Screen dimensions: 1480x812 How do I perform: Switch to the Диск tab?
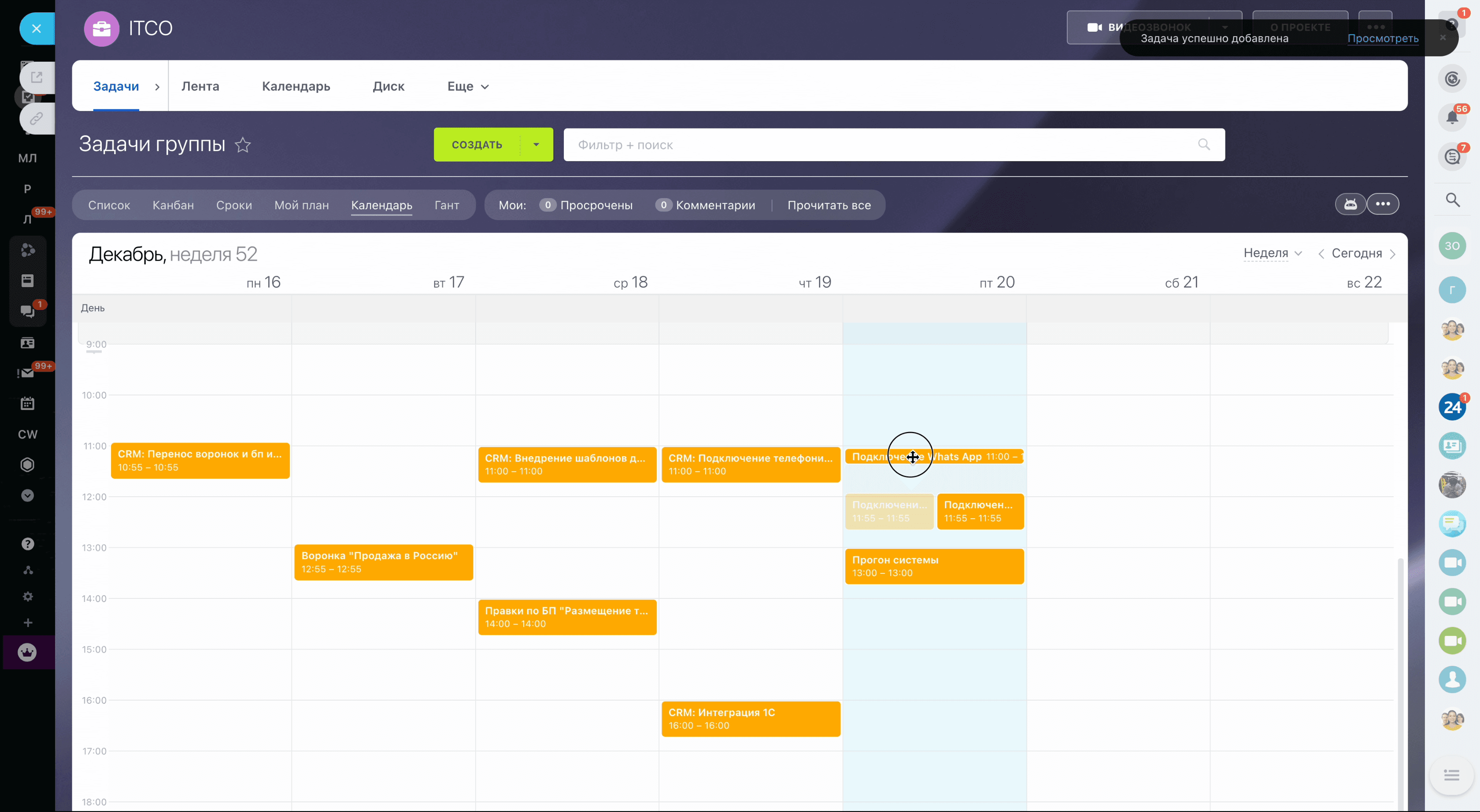pyautogui.click(x=388, y=86)
